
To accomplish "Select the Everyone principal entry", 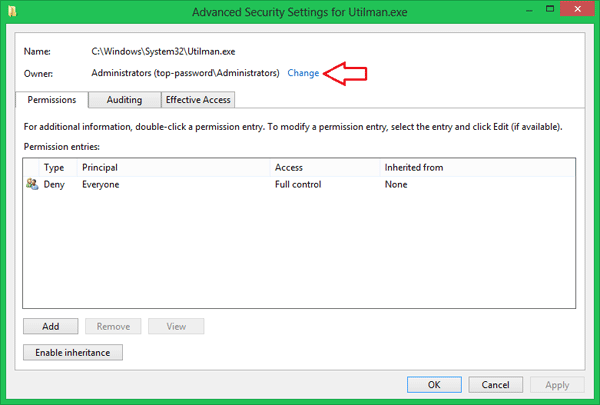I will pyautogui.click(x=101, y=185).
